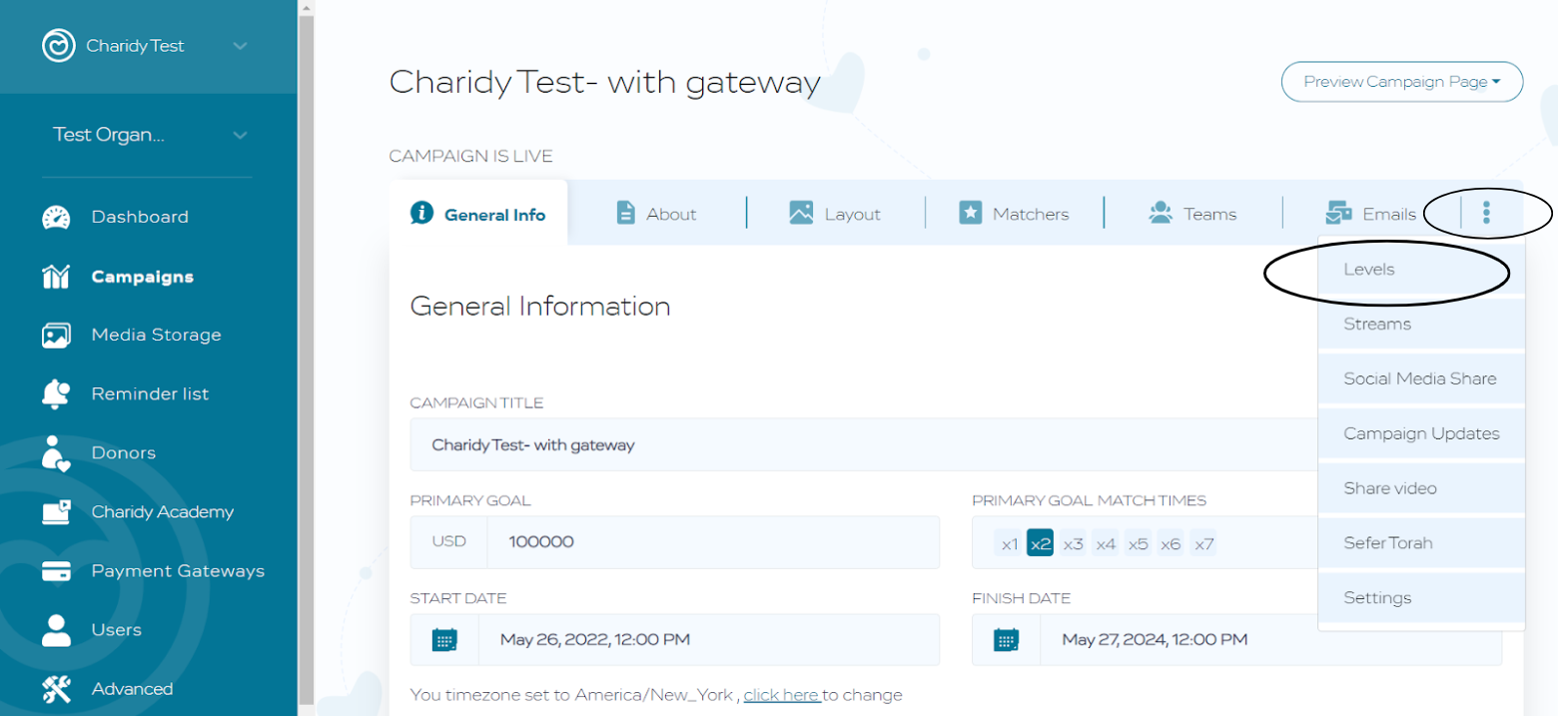
Task: Open Charidy Academy in the sidebar
Action: pos(162,512)
